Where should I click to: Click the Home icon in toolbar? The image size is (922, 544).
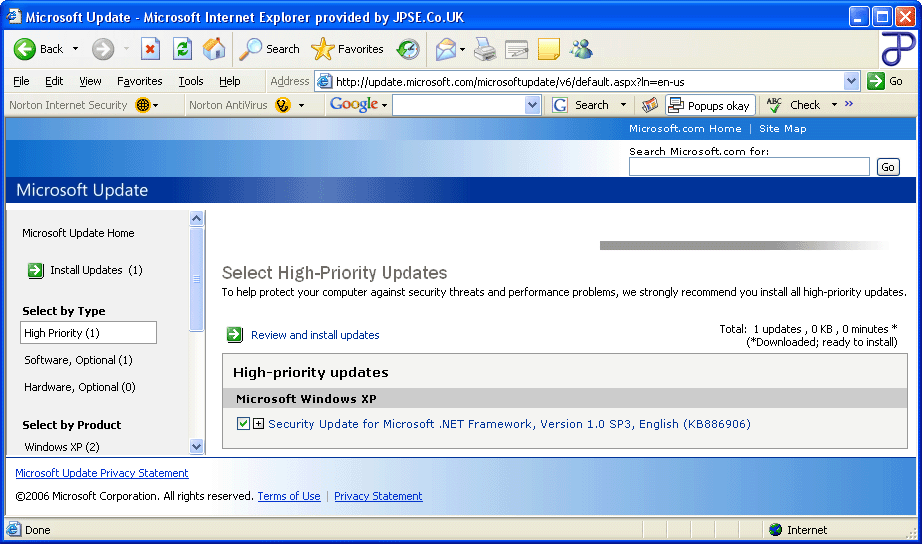(214, 49)
